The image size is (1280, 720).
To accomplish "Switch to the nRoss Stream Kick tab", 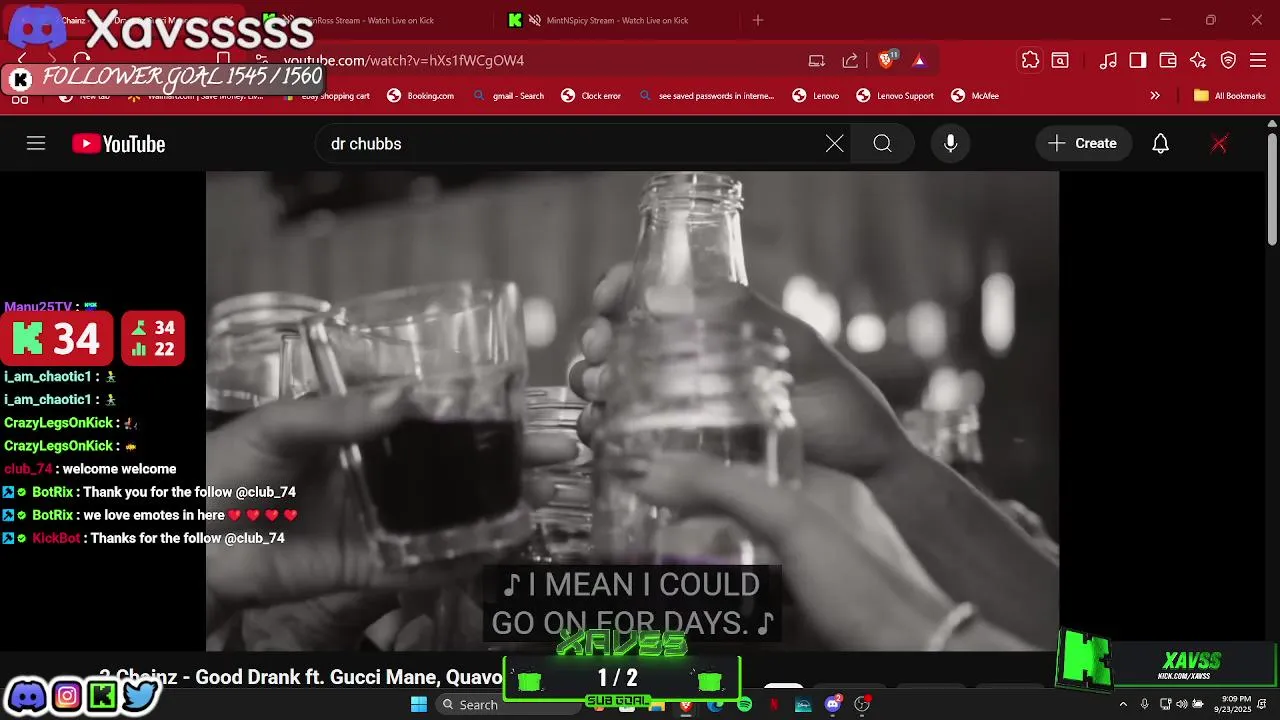I will pyautogui.click(x=372, y=20).
